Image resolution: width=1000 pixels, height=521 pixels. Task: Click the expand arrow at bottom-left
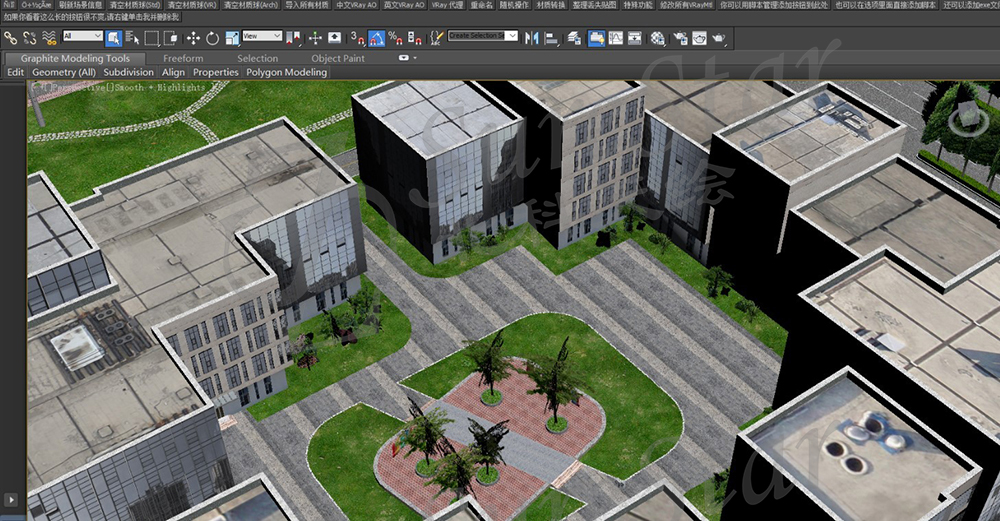pyautogui.click(x=11, y=499)
